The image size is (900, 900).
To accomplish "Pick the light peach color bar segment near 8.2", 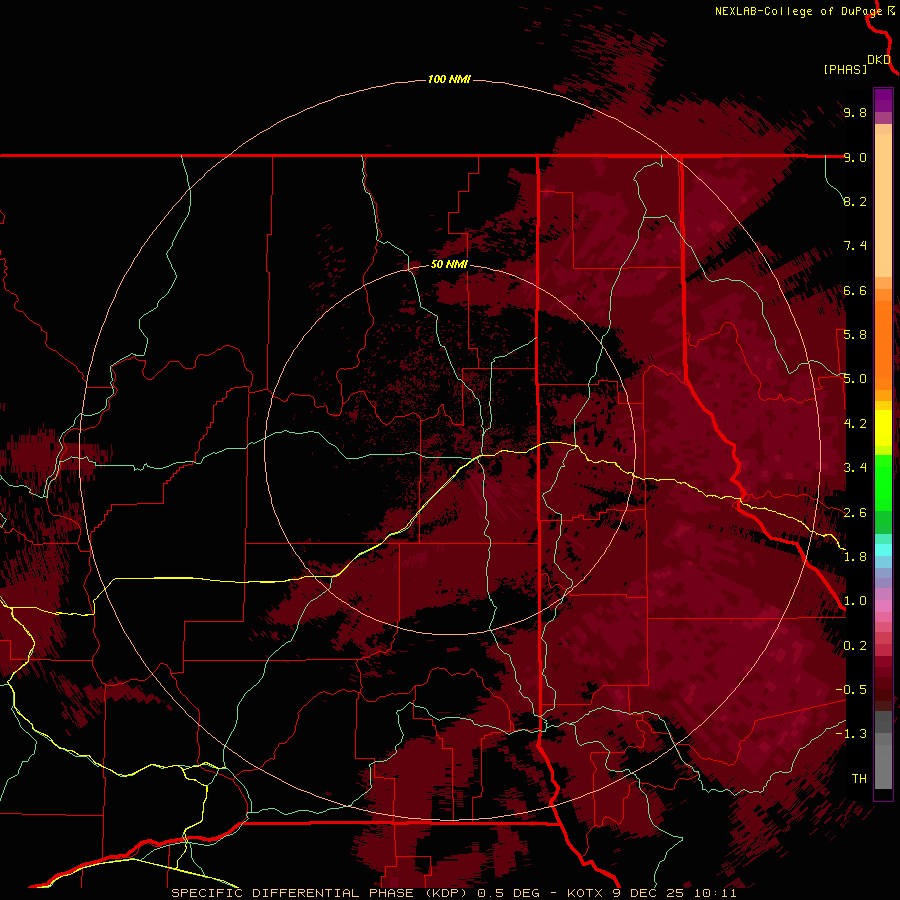I will [883, 205].
